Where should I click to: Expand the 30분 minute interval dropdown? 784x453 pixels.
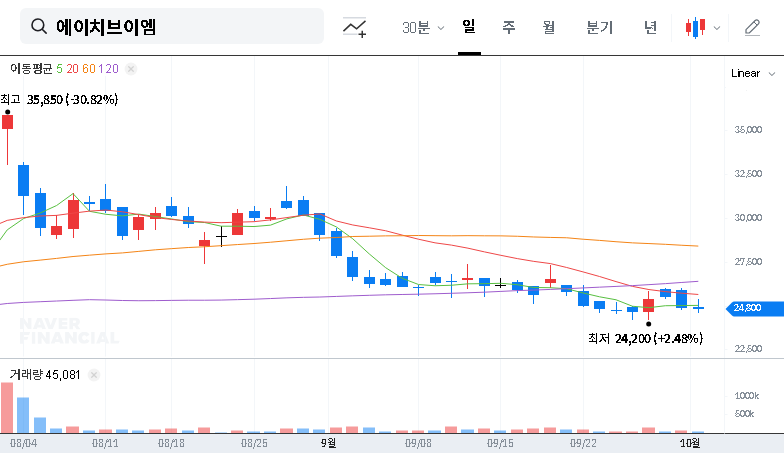[423, 28]
